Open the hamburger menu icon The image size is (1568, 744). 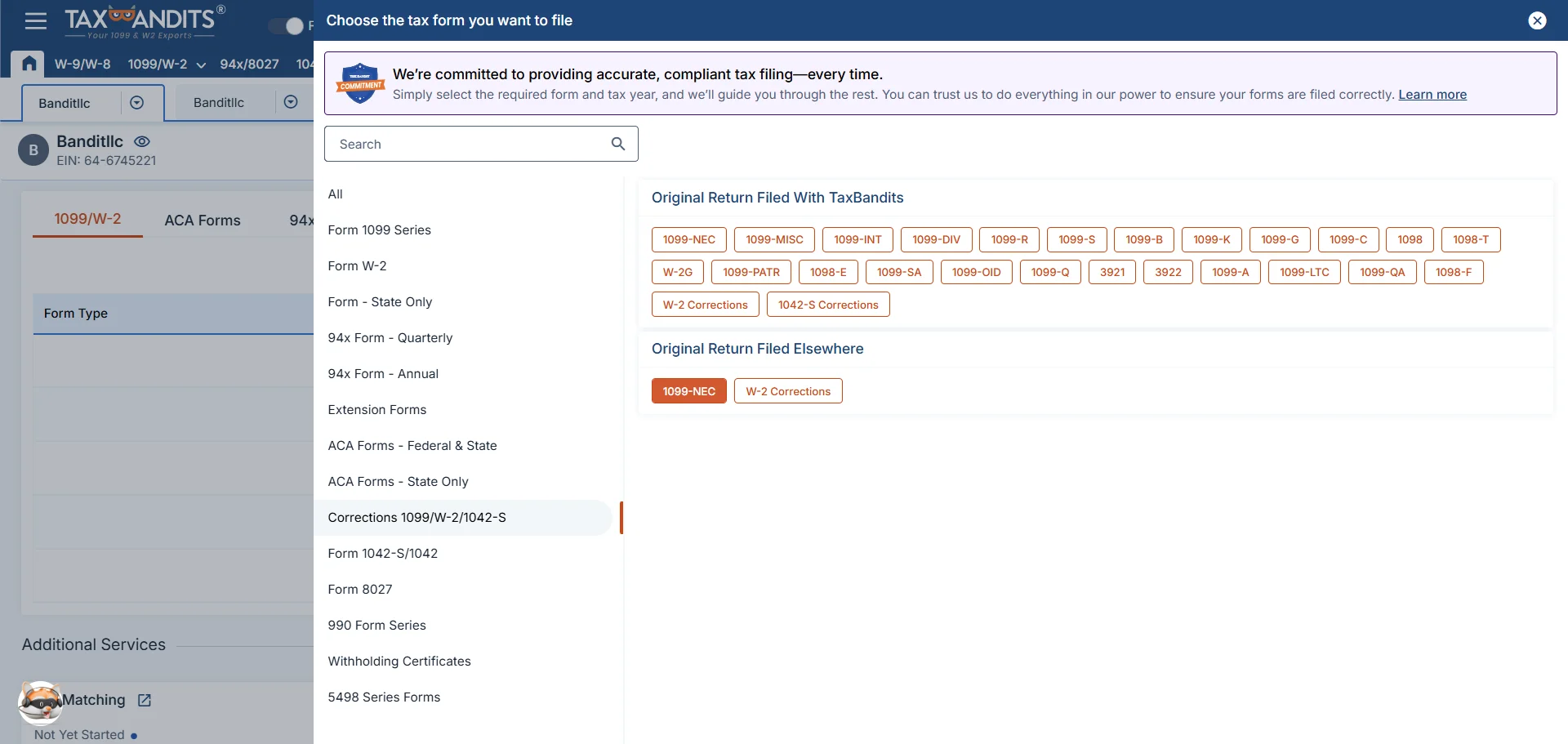pos(36,21)
